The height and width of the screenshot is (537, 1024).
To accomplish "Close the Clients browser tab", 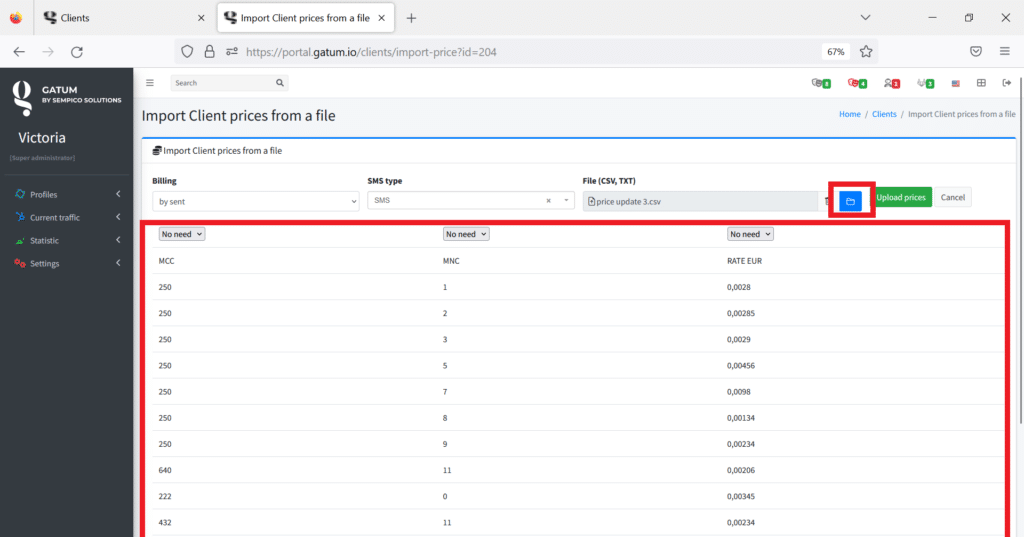I will click(x=201, y=18).
